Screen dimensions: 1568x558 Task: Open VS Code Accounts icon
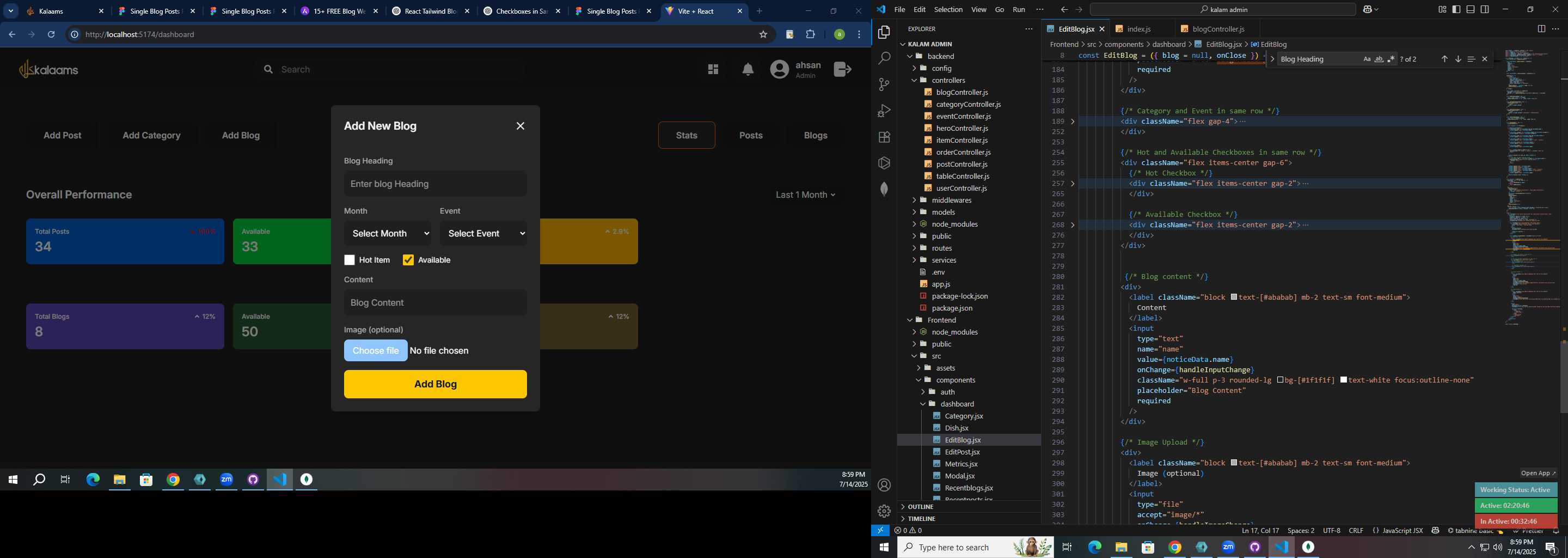click(884, 485)
